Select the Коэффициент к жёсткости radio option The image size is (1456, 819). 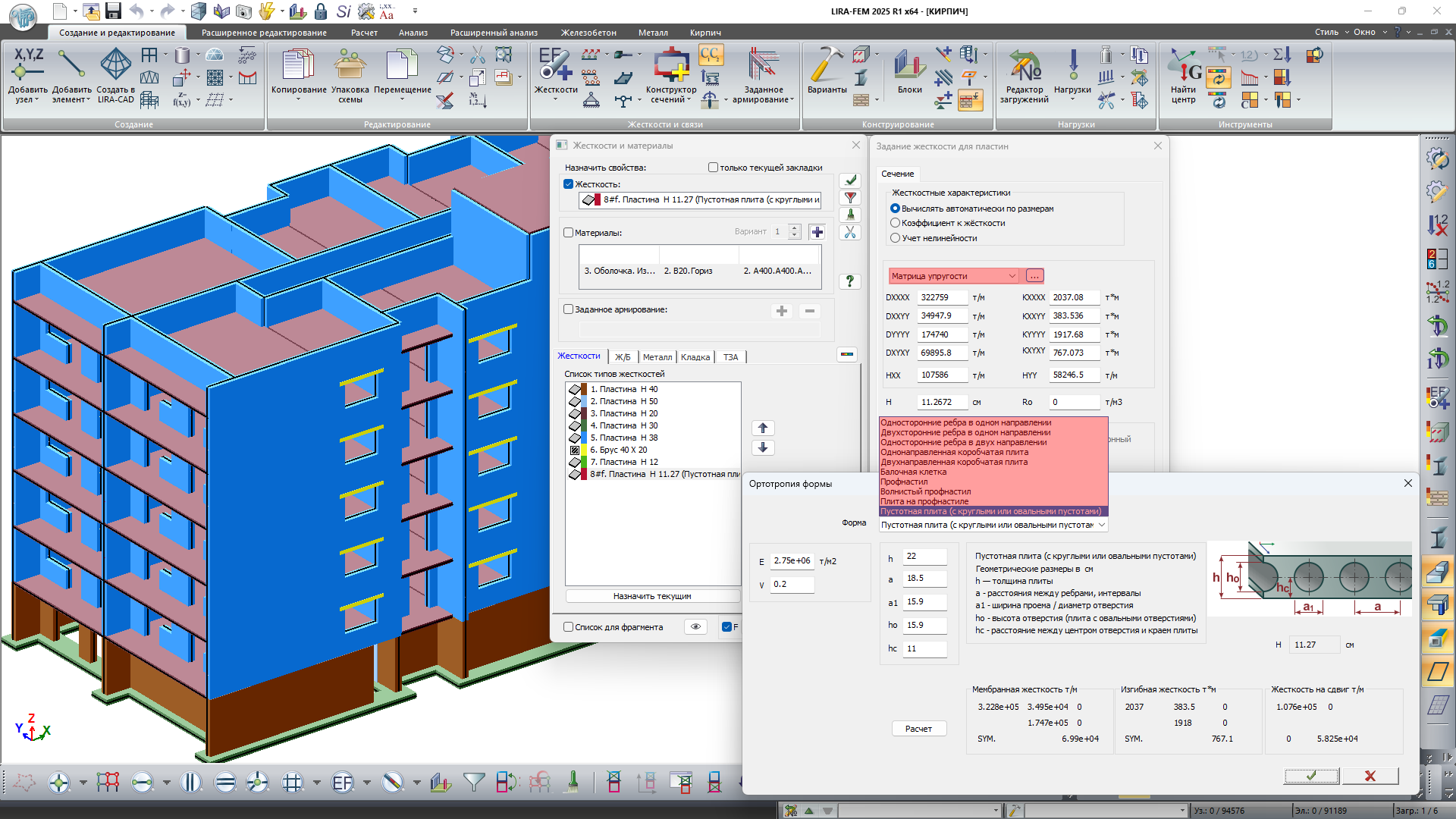coord(896,223)
